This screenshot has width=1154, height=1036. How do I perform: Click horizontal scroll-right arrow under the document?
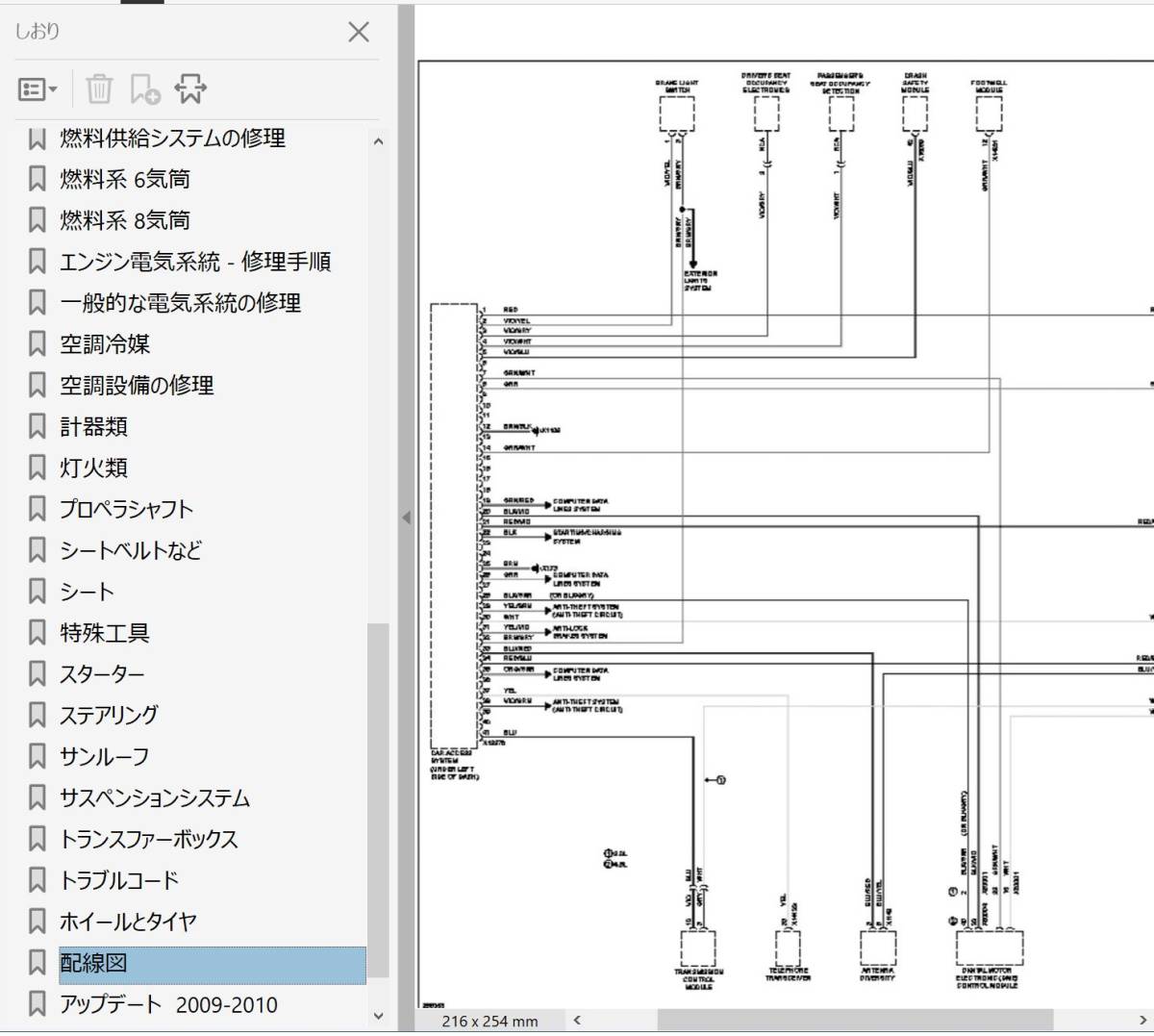(x=1142, y=1020)
